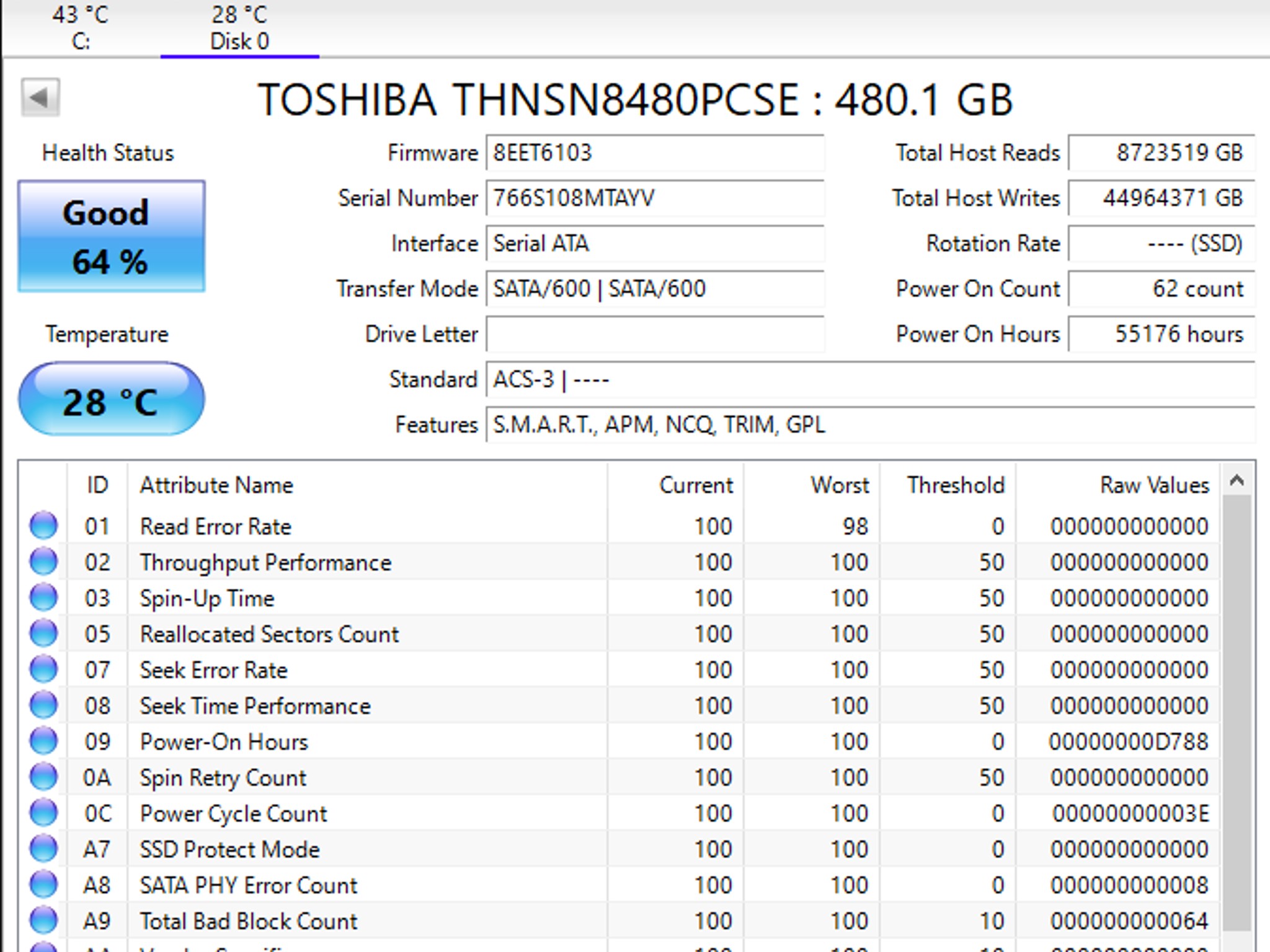Click the indicator next to Seek Time Performance

click(43, 705)
